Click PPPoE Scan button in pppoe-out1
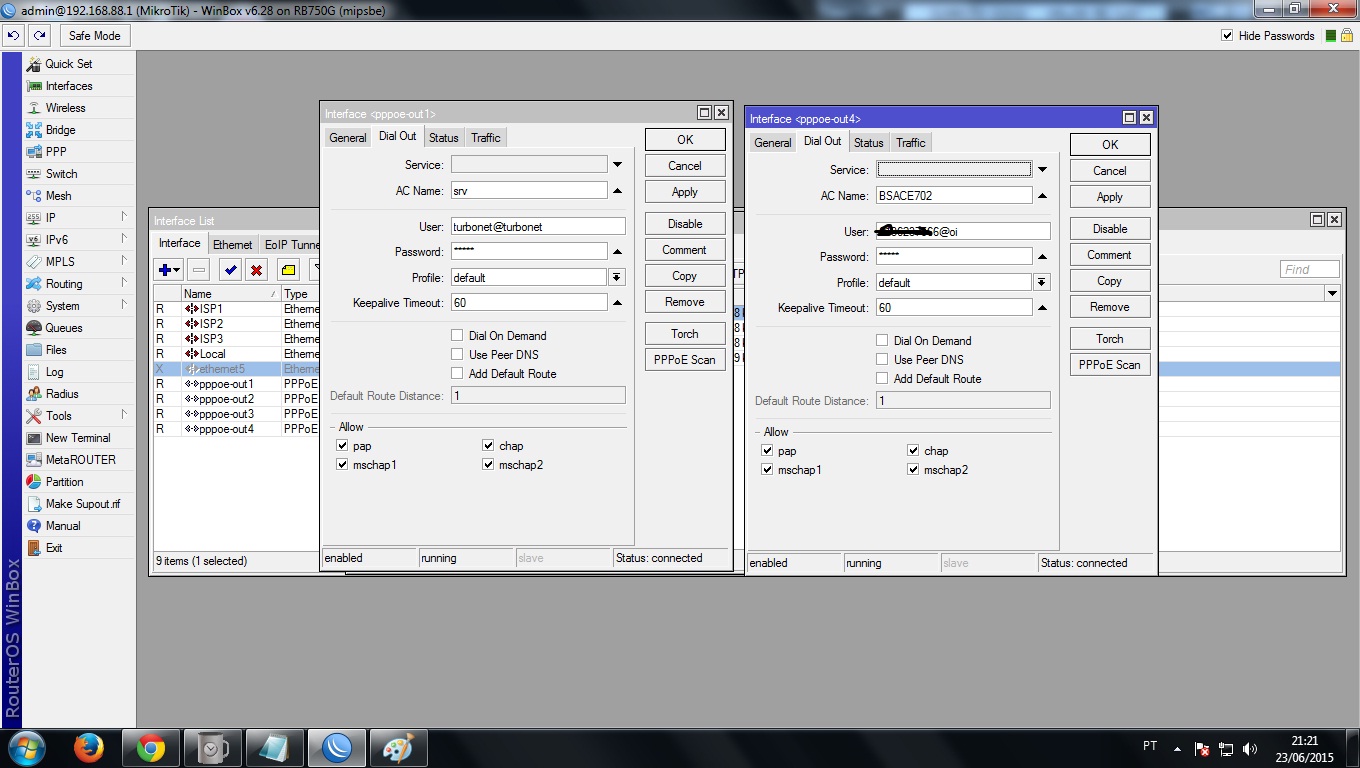Image resolution: width=1360 pixels, height=768 pixels. (x=684, y=360)
